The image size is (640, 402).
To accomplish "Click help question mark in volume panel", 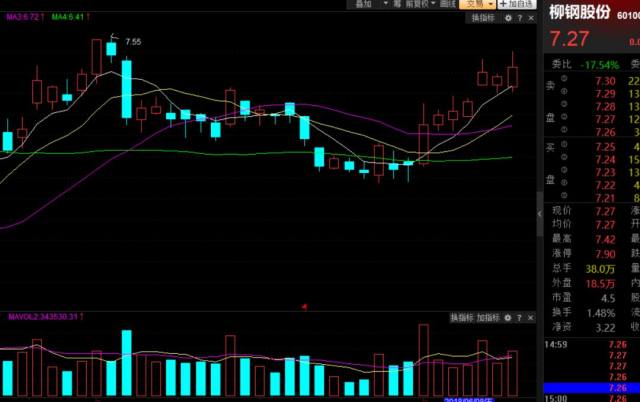I will pos(519,318).
